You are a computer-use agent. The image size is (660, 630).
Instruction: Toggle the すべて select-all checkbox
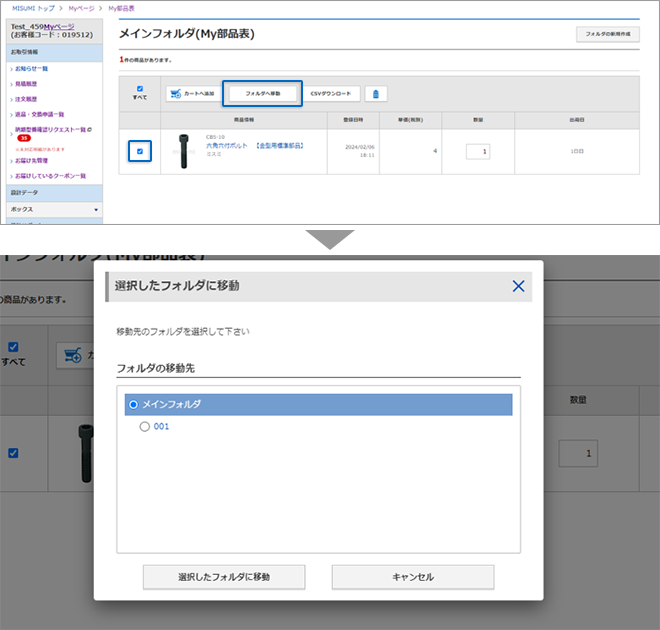[x=140, y=89]
